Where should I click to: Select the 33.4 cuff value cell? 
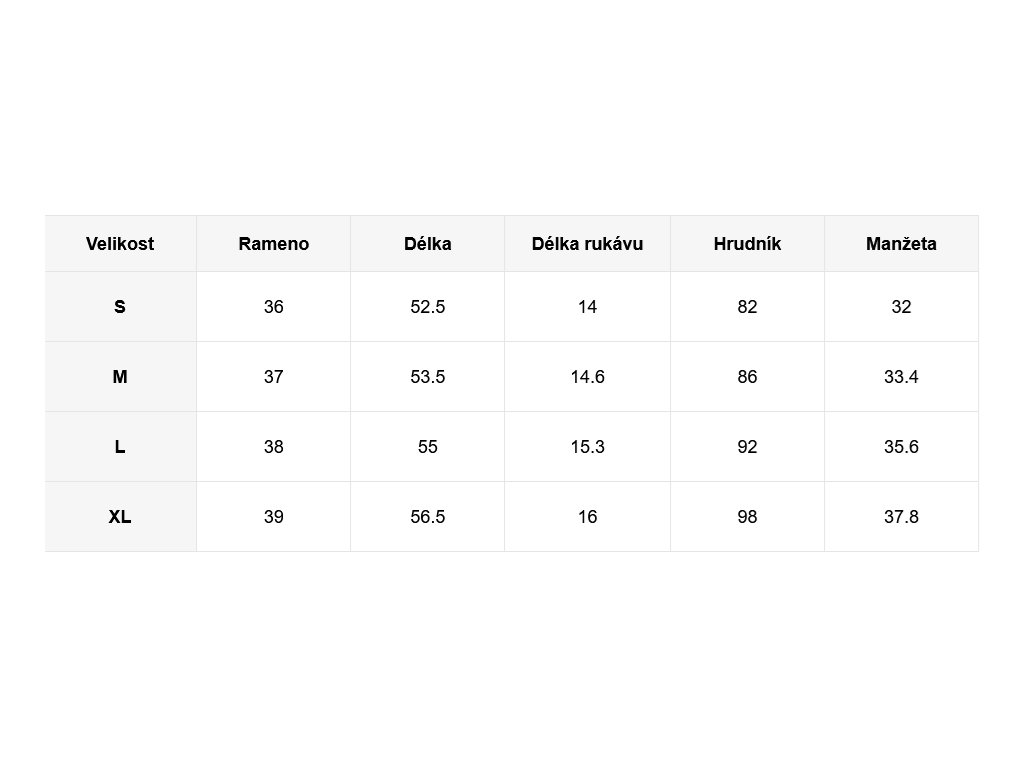click(901, 377)
